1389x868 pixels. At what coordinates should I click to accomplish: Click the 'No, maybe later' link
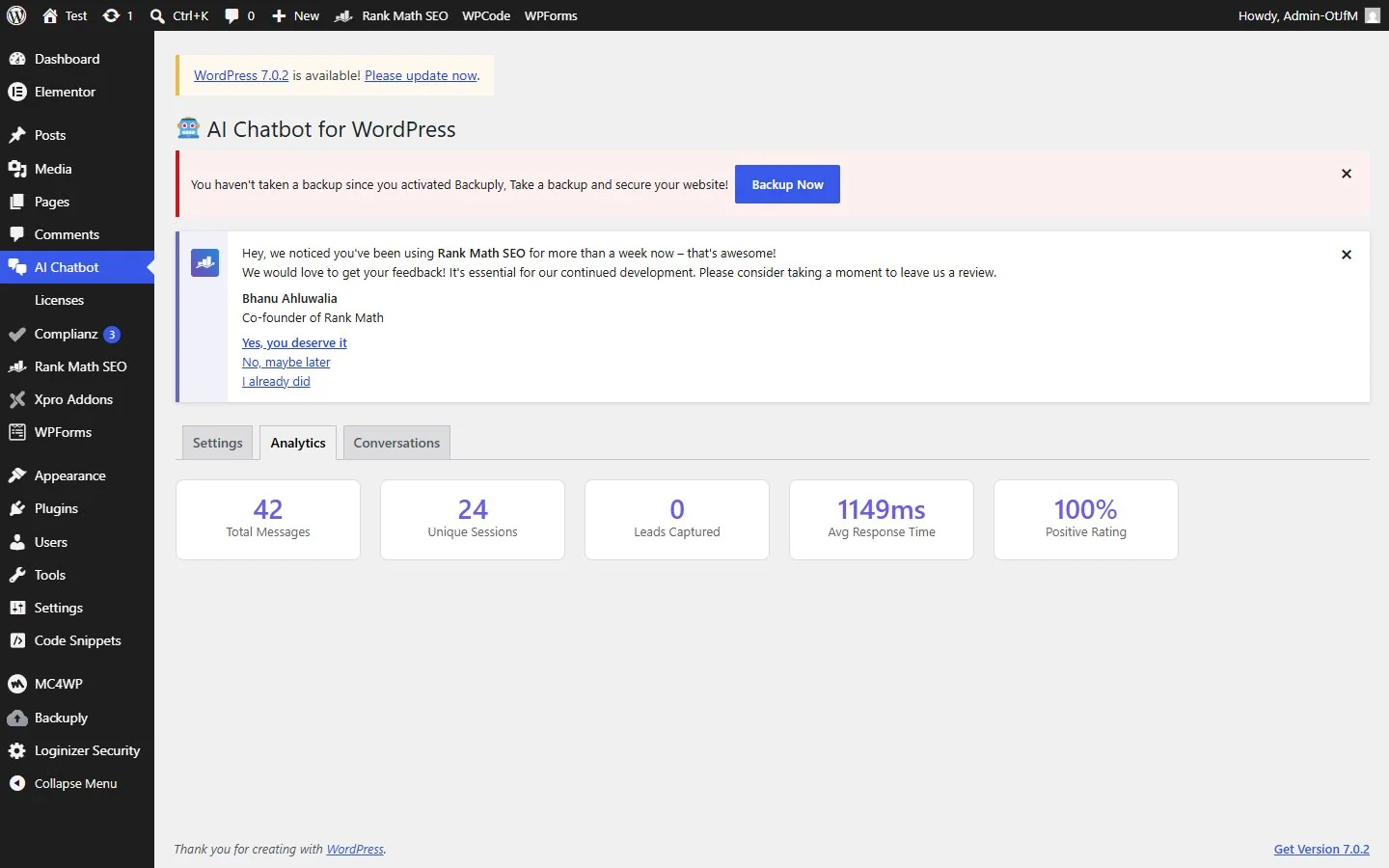(x=286, y=362)
